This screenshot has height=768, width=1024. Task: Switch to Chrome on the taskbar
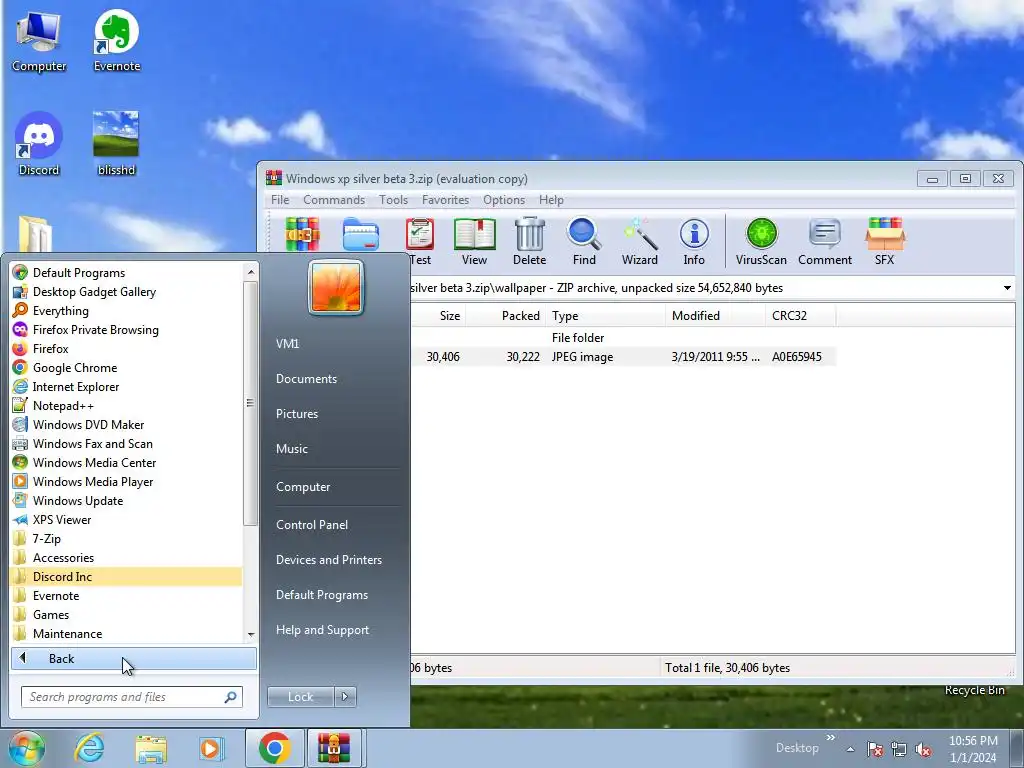pos(274,748)
